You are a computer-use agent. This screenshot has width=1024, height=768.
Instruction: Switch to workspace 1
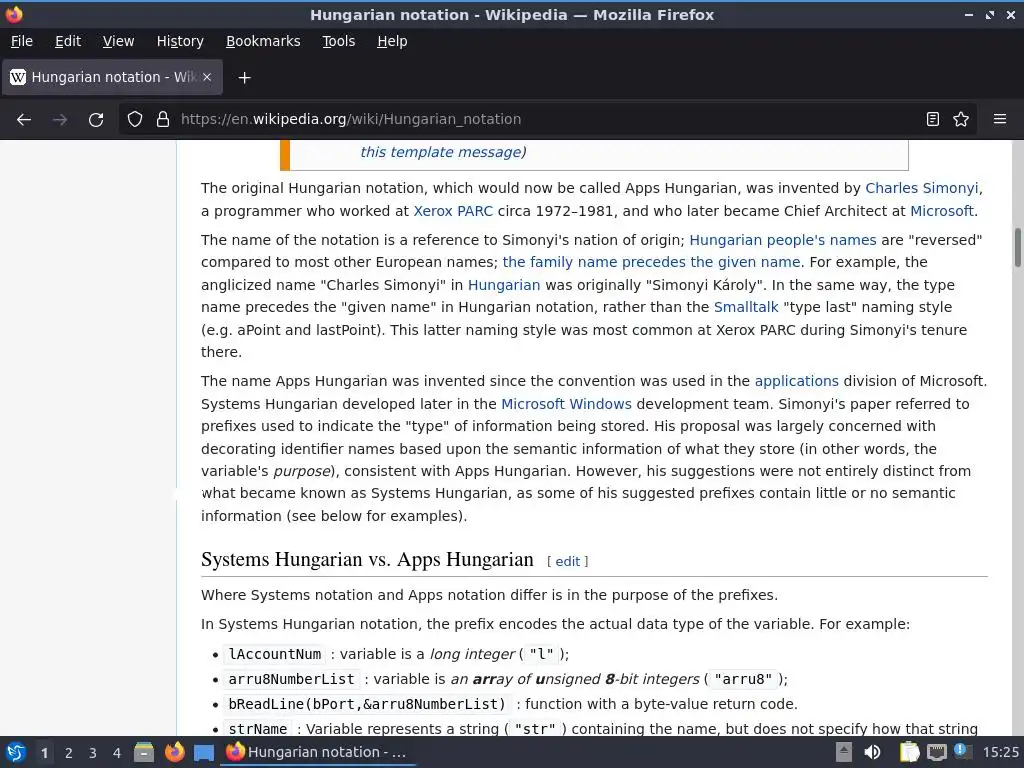pyautogui.click(x=44, y=753)
